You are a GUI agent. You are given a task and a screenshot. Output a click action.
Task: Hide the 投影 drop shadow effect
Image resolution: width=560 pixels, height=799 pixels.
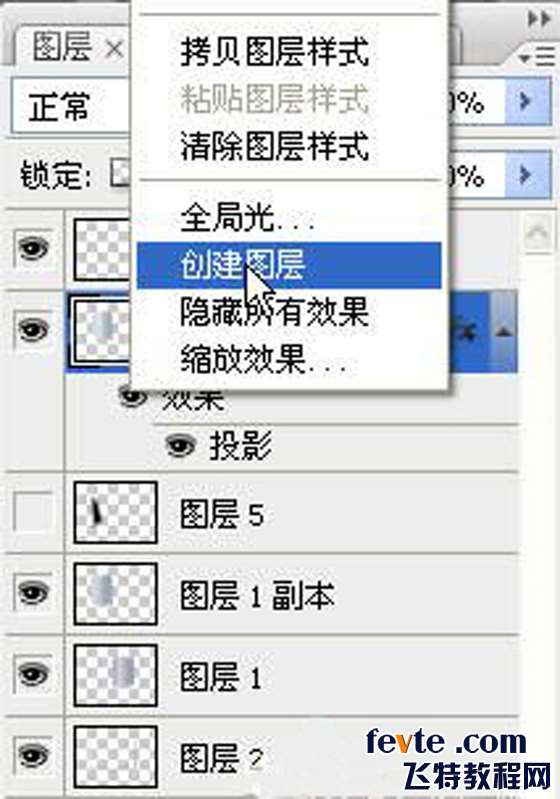180,446
